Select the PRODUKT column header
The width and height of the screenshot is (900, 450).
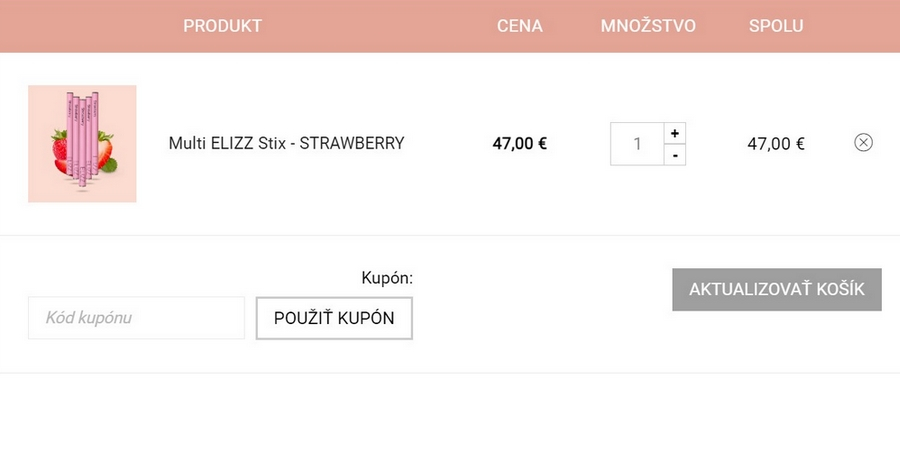pos(222,26)
